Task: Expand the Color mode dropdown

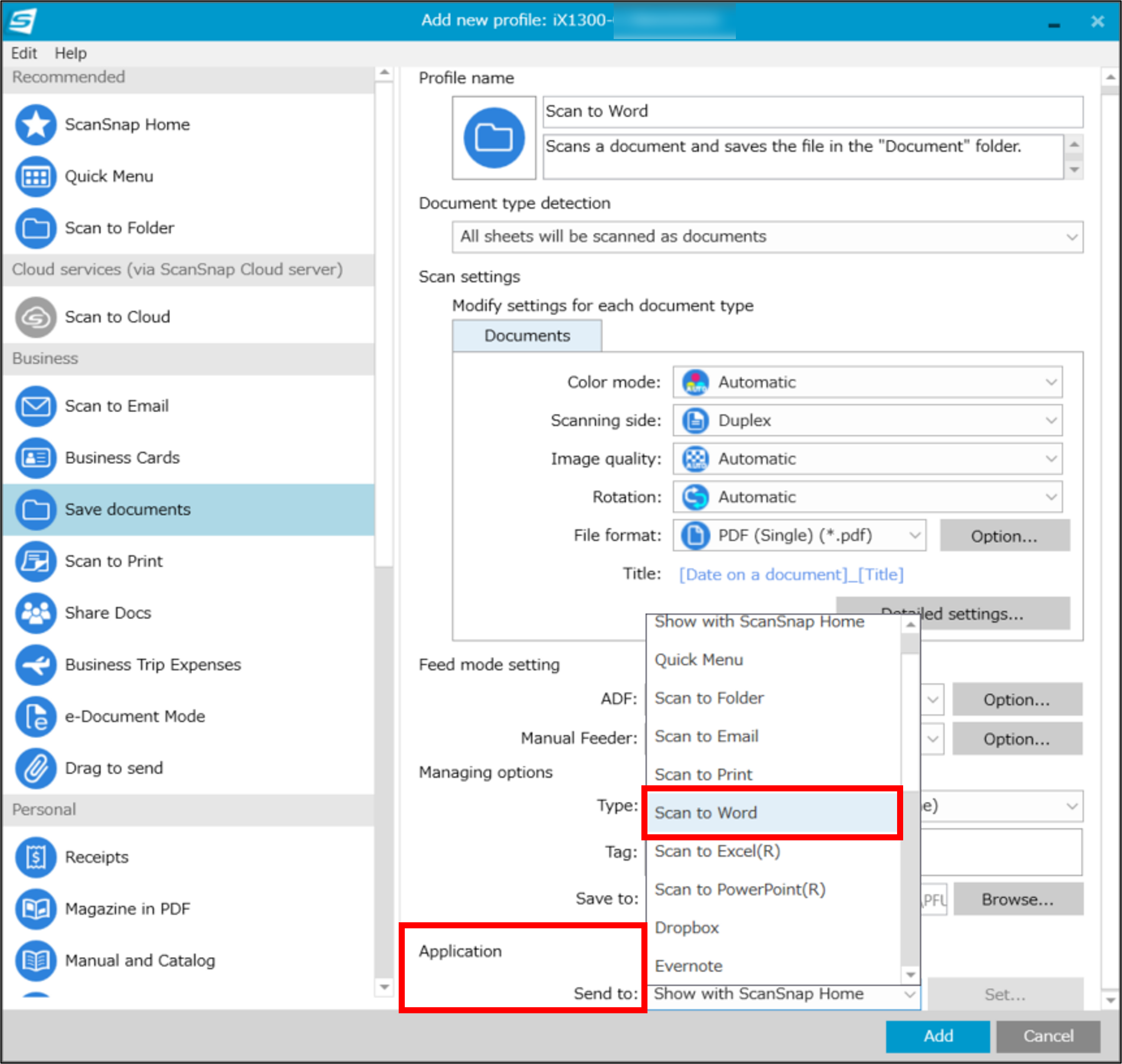Action: click(x=867, y=382)
